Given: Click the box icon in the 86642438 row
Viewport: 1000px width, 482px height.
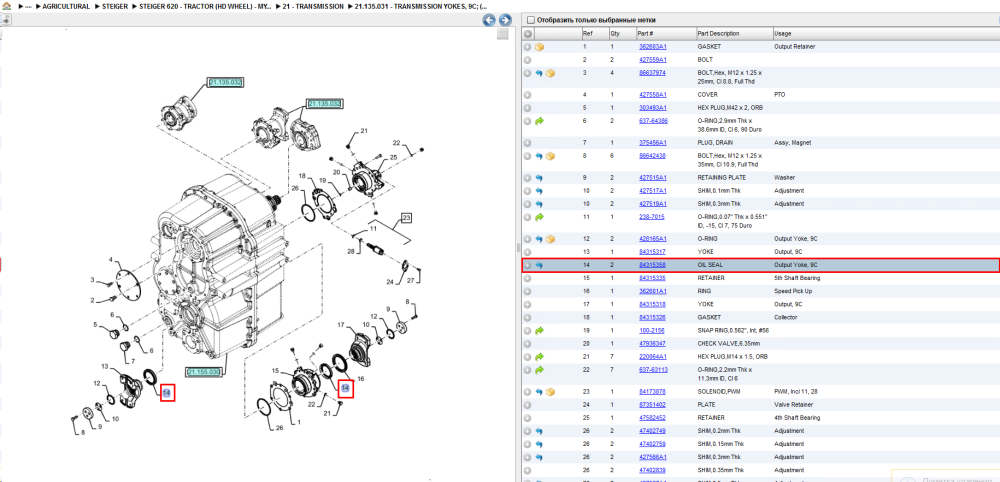Looking at the screenshot, I should pos(551,156).
